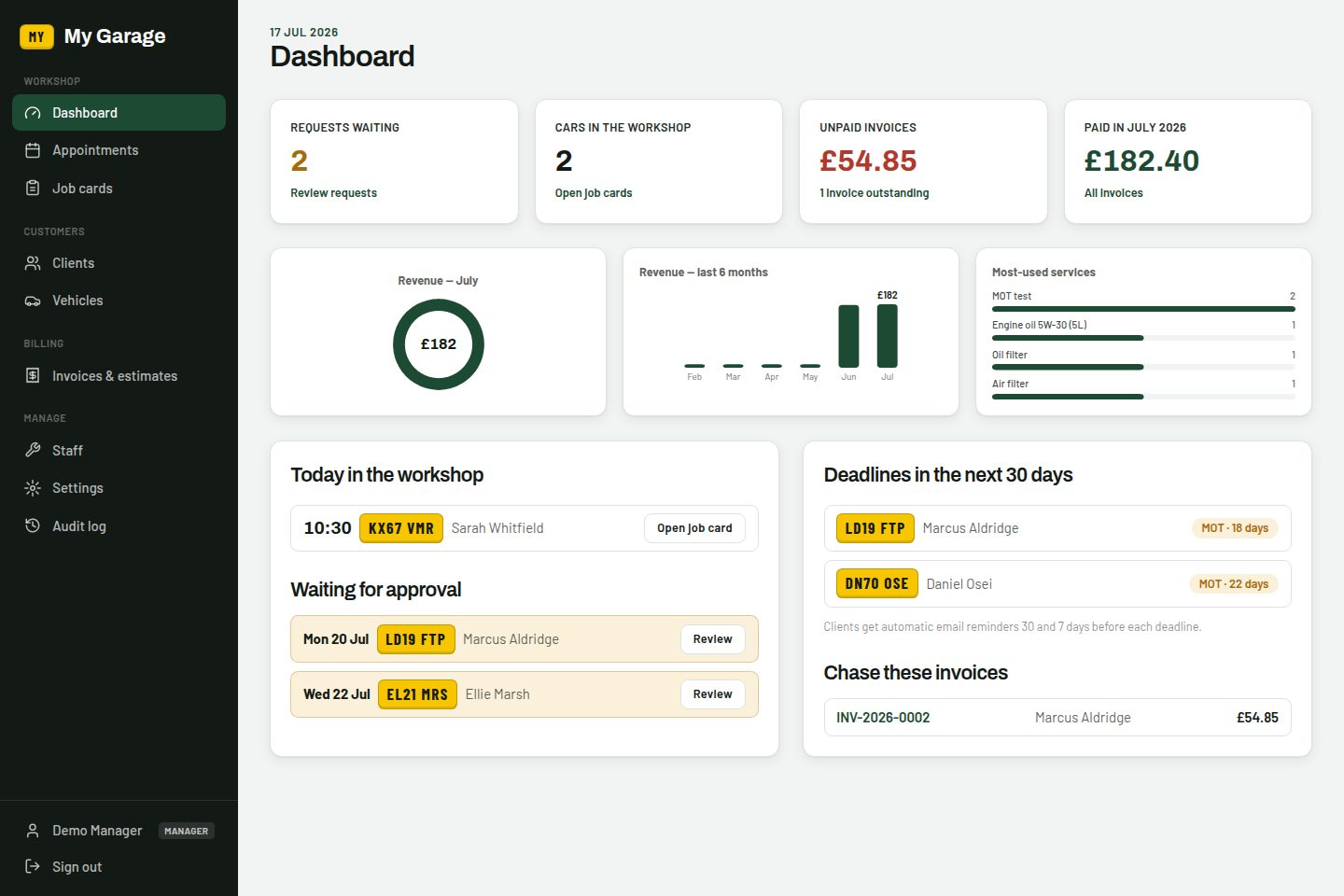Click the LD19 FTP plate under Waiting for approval
Screen dimensions: 1344x896
[415, 639]
